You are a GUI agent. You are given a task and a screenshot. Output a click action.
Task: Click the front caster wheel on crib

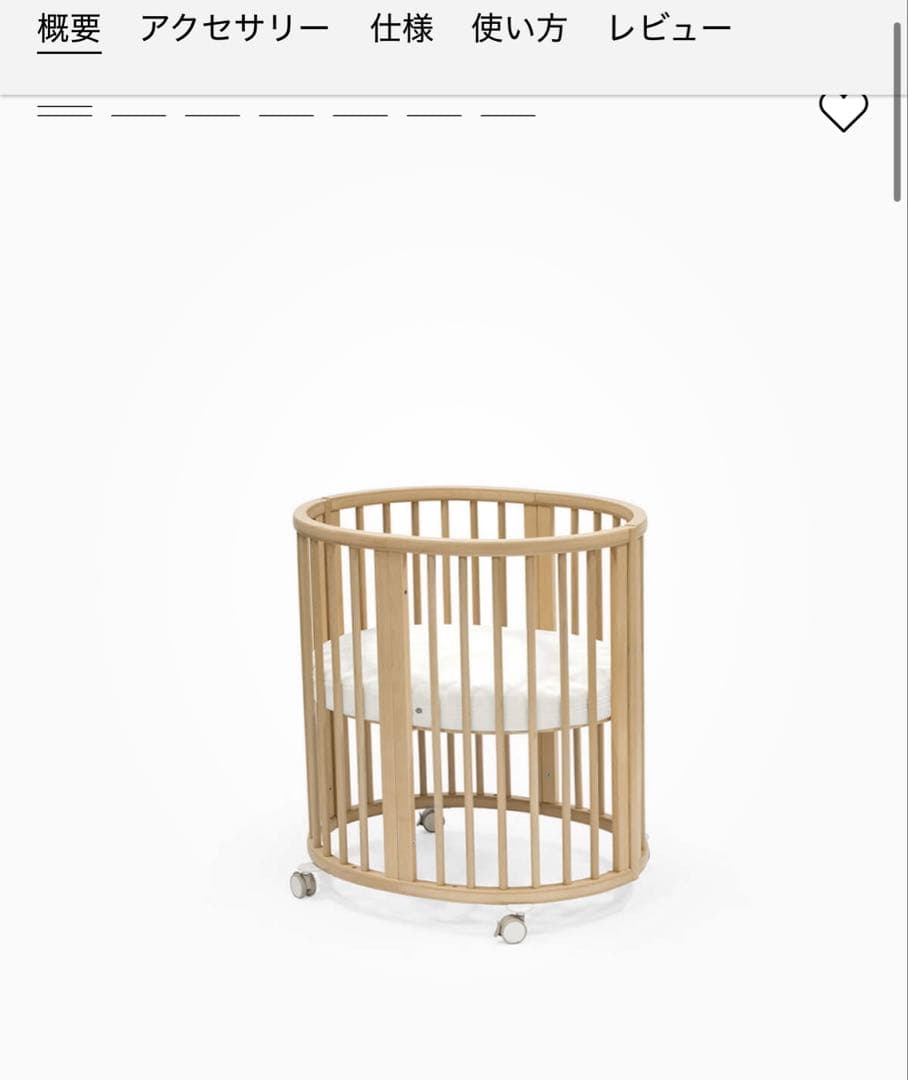[511, 928]
